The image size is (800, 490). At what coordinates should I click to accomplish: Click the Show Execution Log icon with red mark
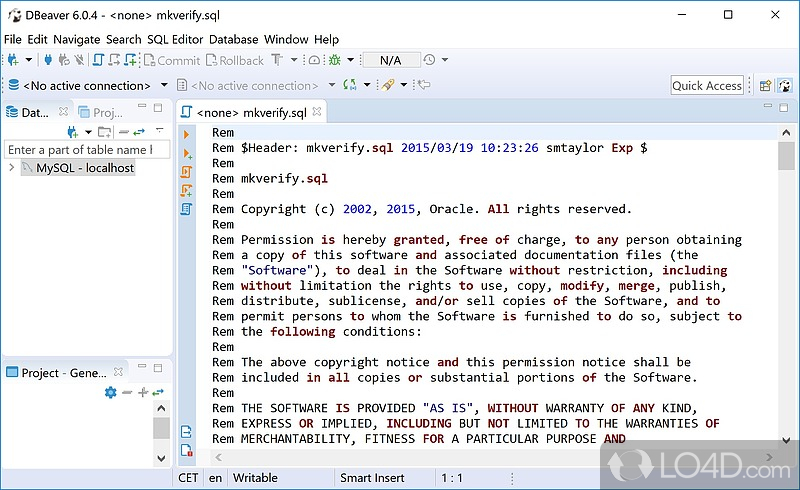coord(186,450)
